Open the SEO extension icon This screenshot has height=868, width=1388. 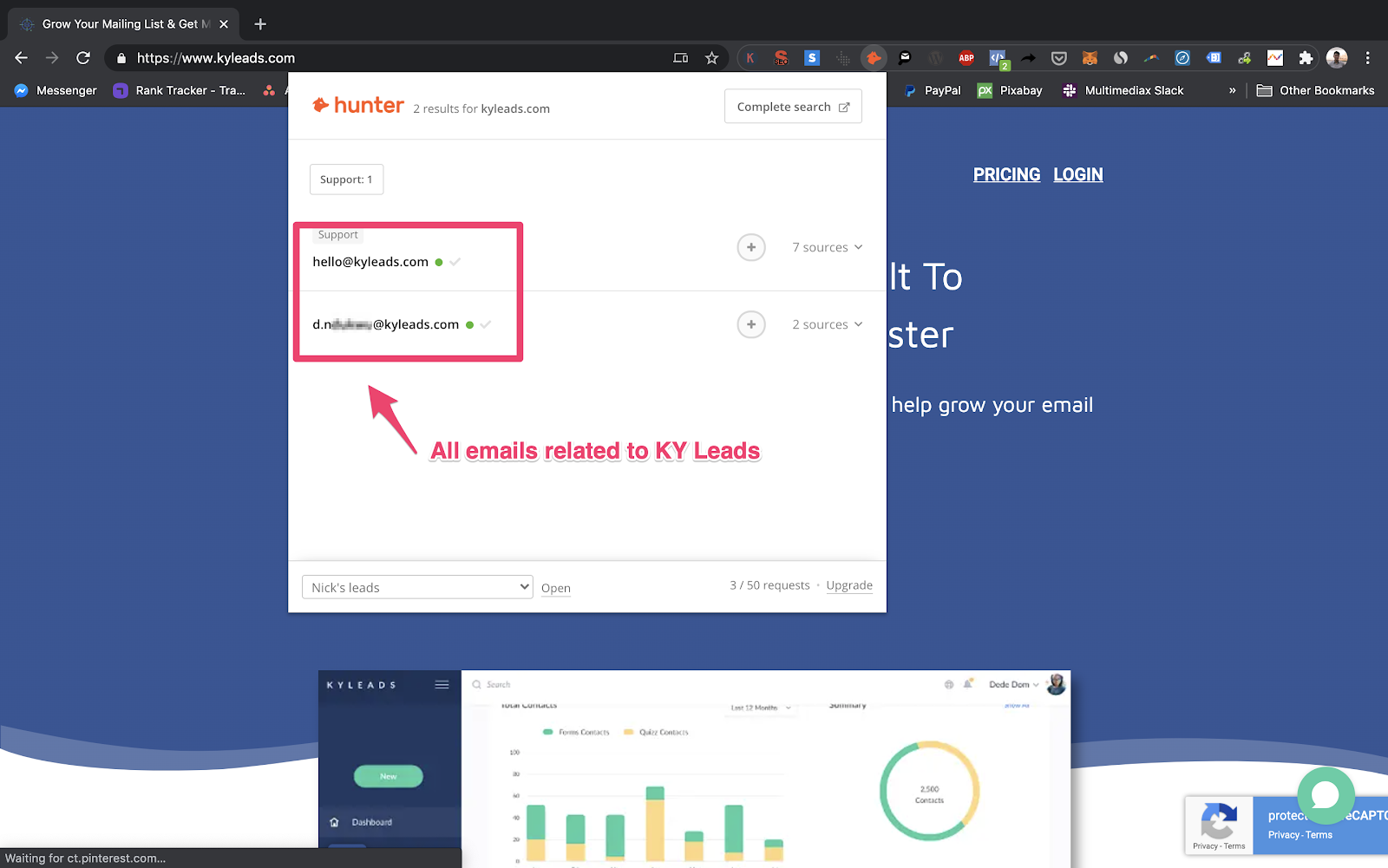point(781,58)
